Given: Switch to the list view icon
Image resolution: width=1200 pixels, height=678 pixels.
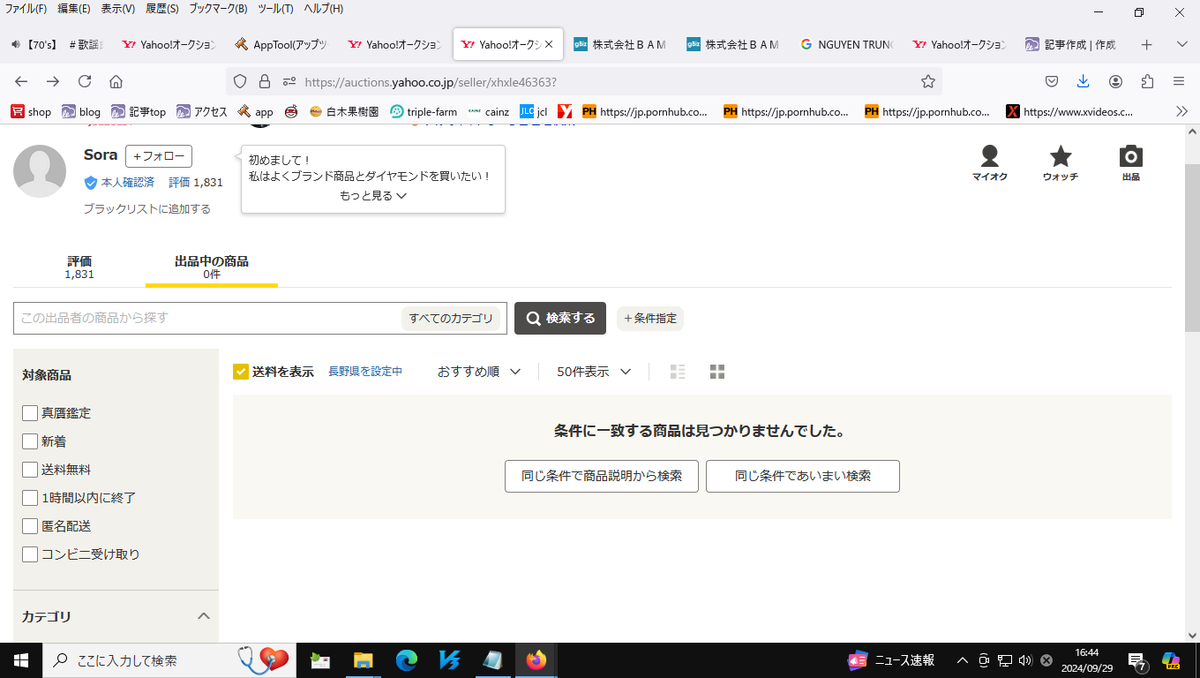Looking at the screenshot, I should 677,372.
